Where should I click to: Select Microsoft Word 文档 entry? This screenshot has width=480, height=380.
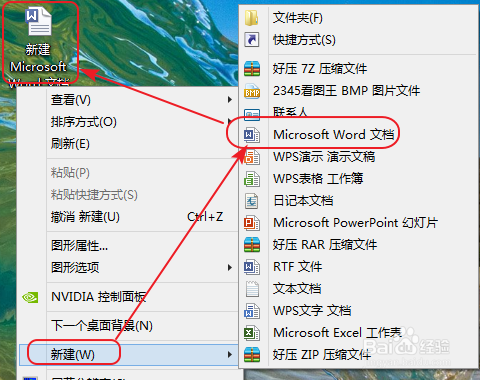(x=359, y=135)
